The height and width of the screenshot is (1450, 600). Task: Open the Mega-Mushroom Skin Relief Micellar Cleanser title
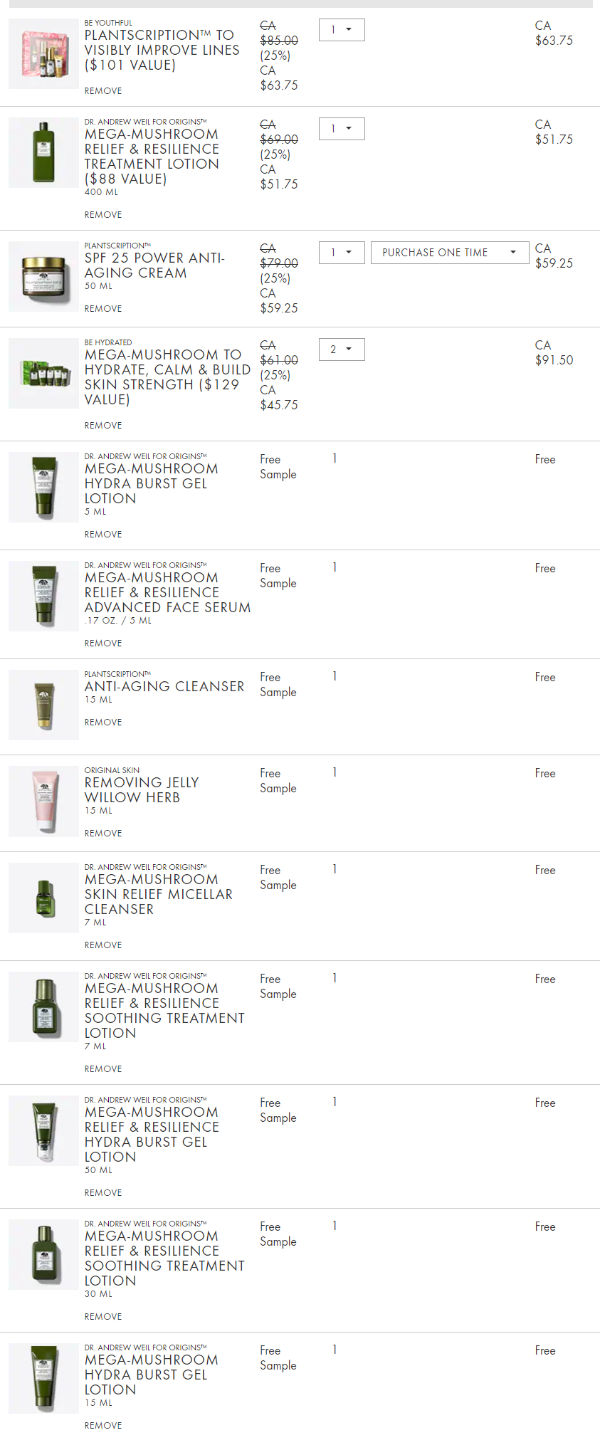(158, 894)
